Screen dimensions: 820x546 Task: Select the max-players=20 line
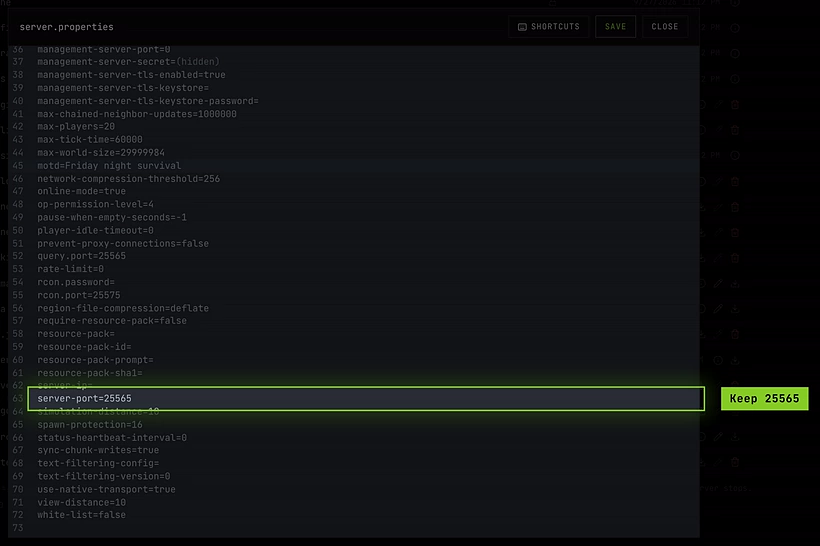tap(76, 127)
